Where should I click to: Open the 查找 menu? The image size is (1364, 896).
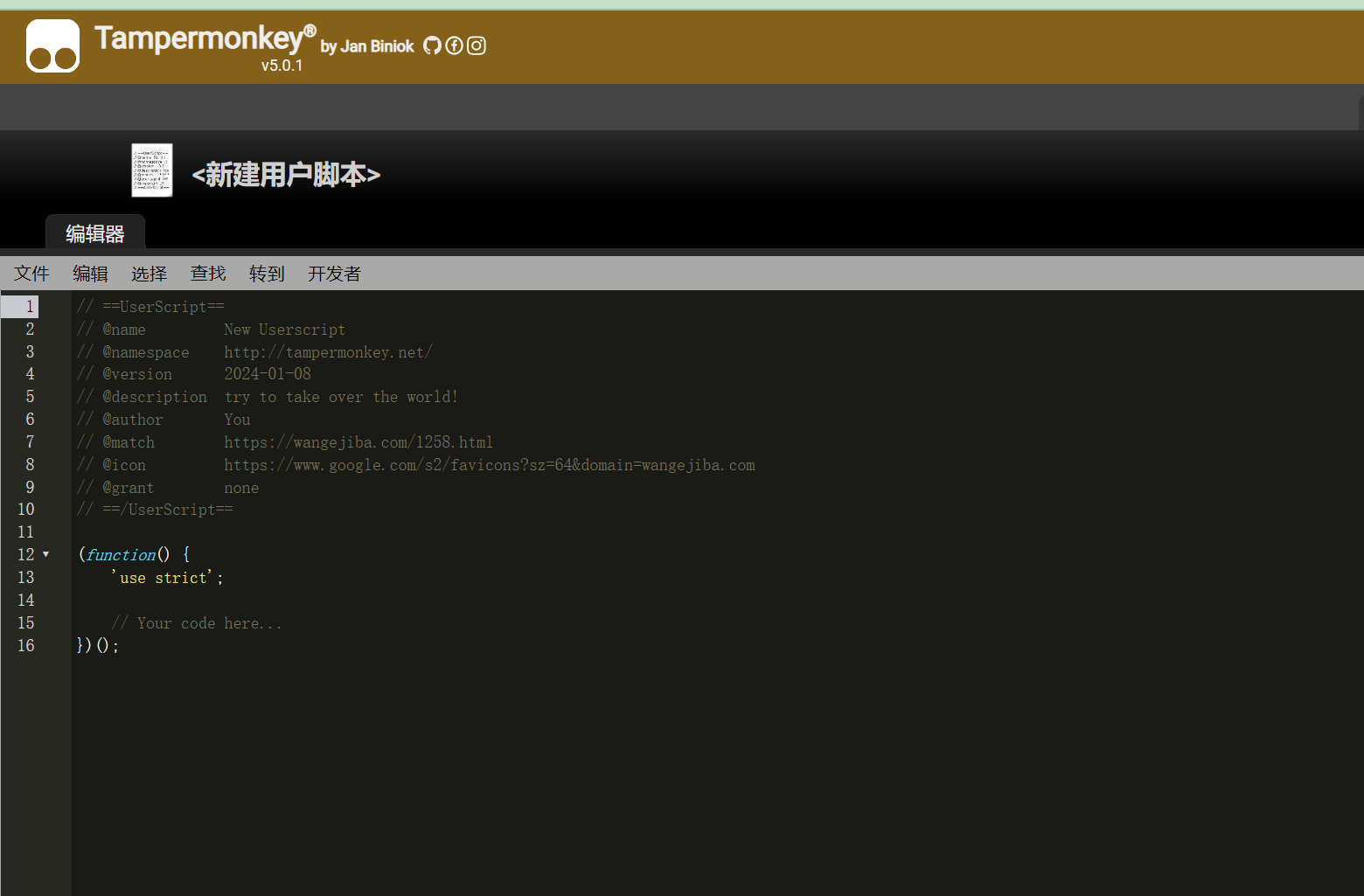pos(207,273)
